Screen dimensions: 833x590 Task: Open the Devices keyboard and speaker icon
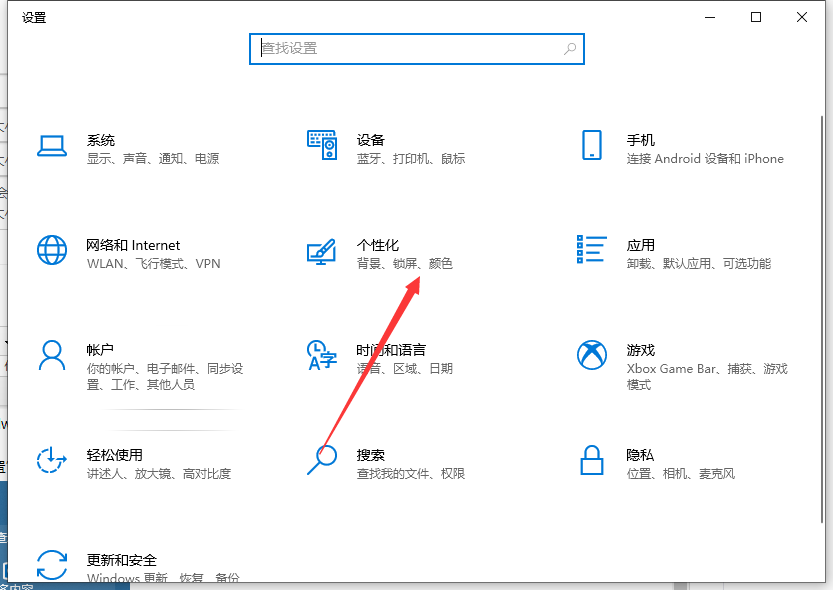[322, 146]
